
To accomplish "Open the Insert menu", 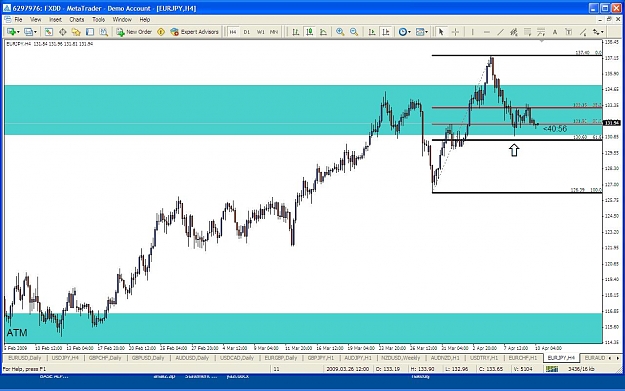I will (x=55, y=20).
